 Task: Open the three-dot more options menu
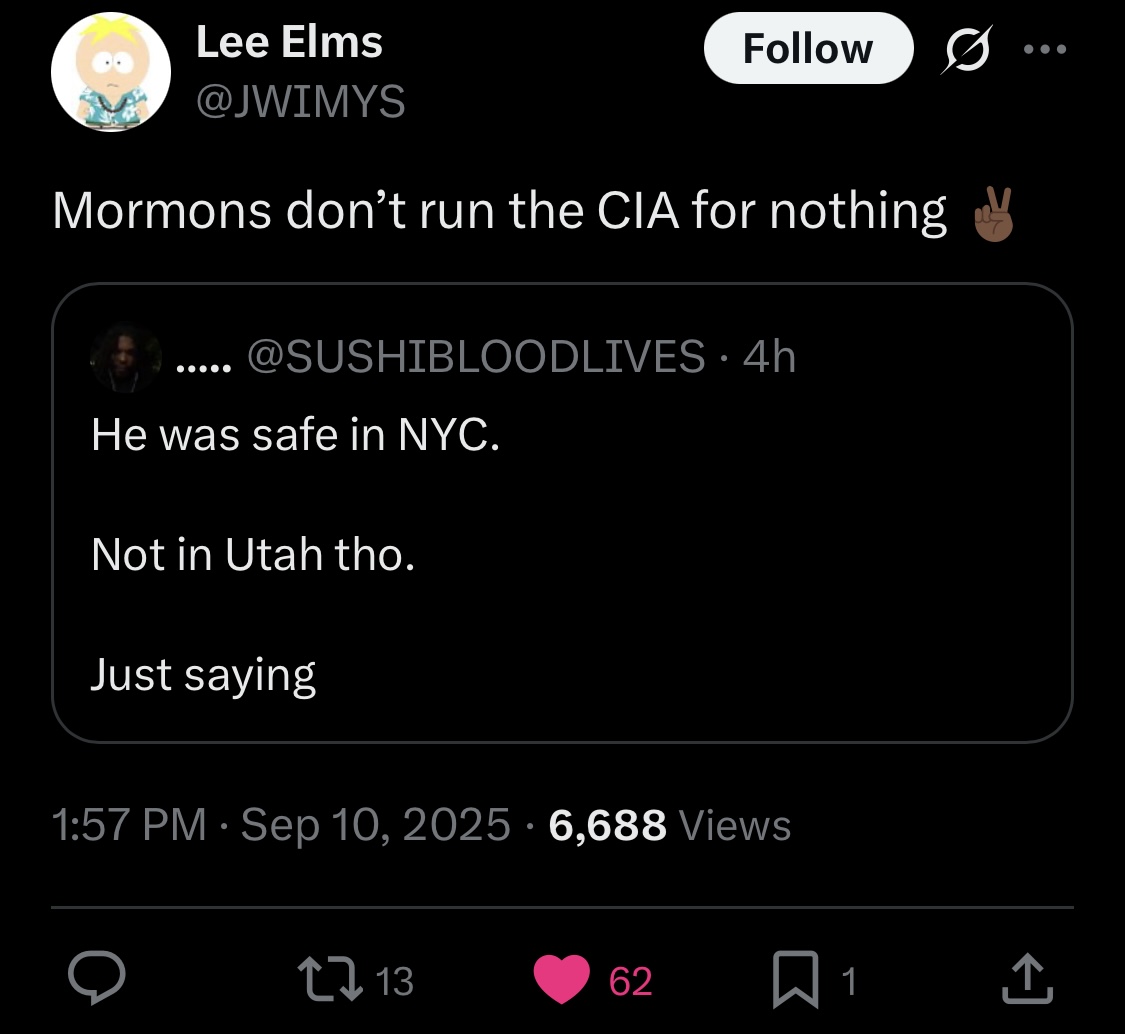(1047, 49)
